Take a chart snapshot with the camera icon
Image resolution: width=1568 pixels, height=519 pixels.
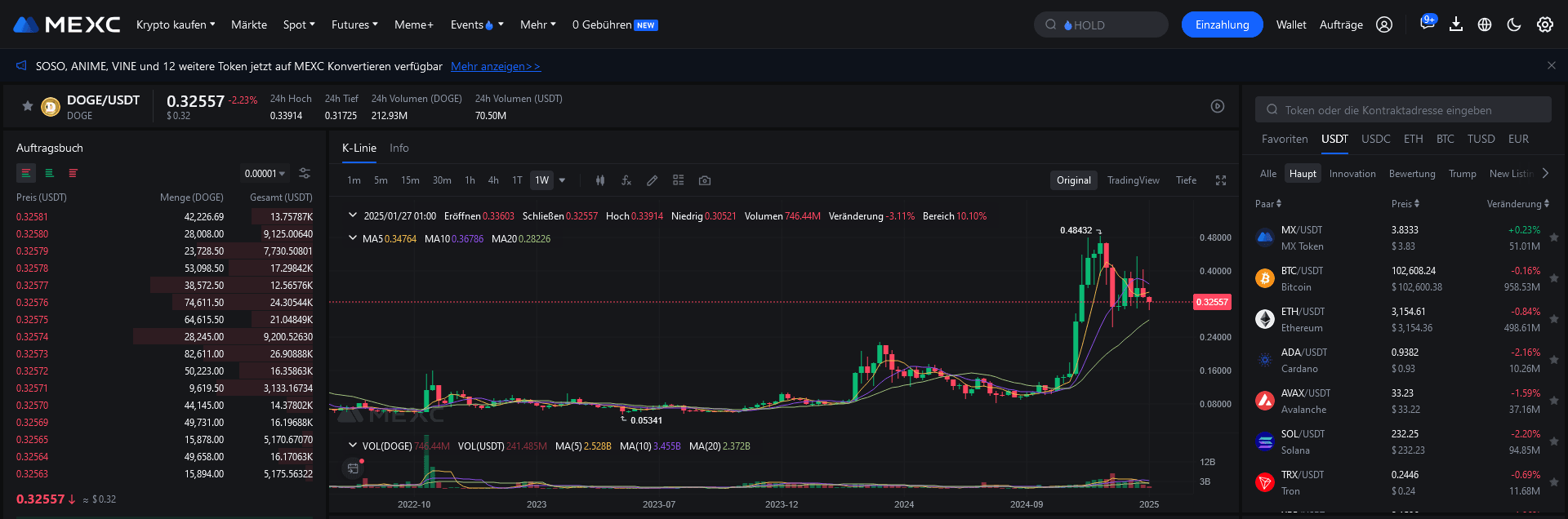(x=705, y=180)
